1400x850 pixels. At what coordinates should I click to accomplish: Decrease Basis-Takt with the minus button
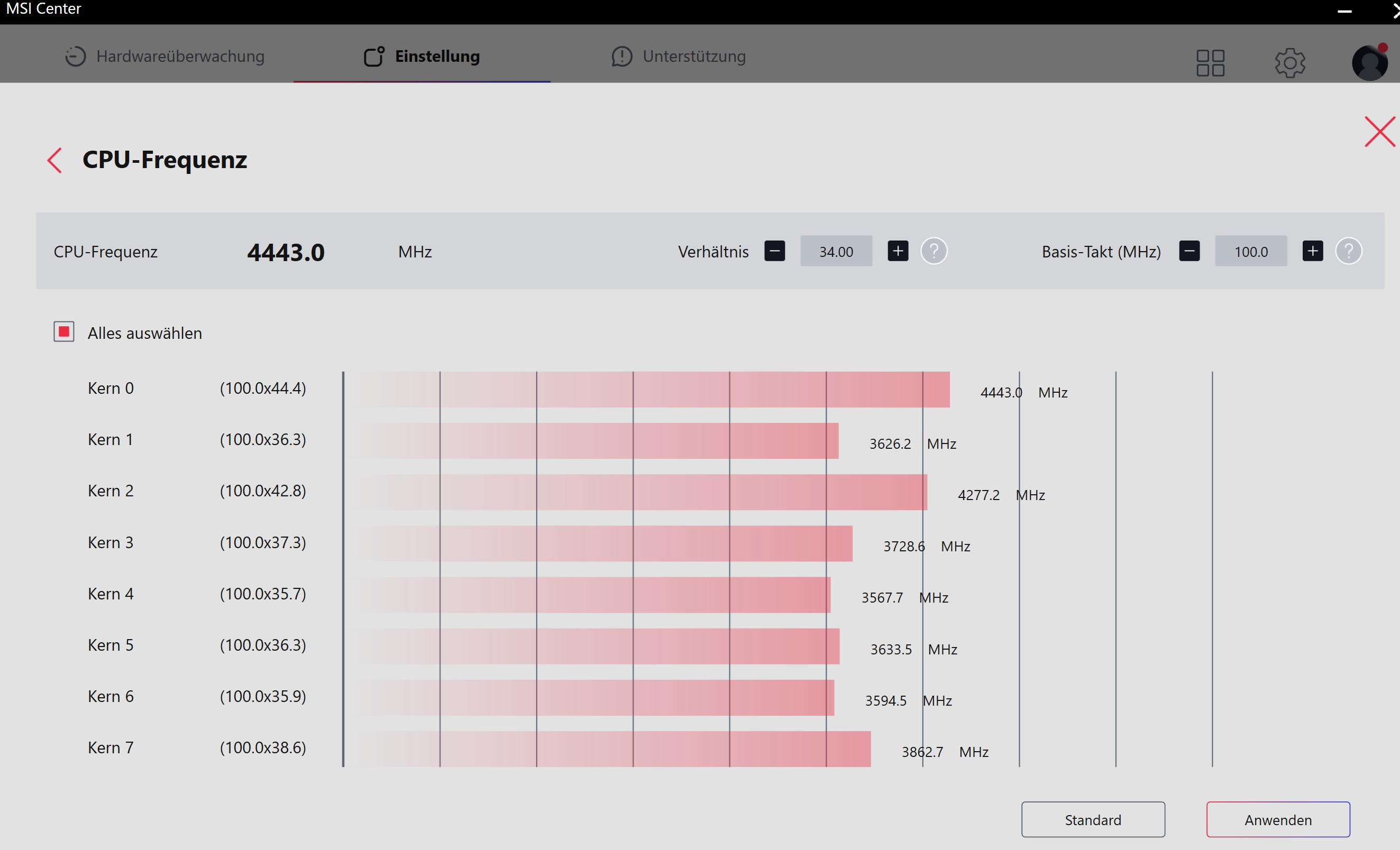1189,251
